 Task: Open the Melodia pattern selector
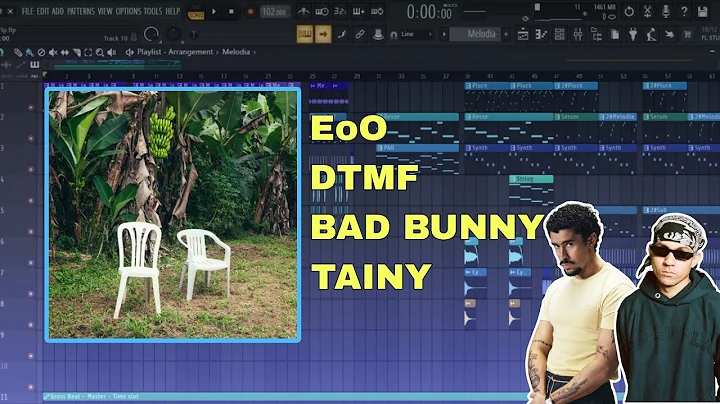pyautogui.click(x=475, y=34)
